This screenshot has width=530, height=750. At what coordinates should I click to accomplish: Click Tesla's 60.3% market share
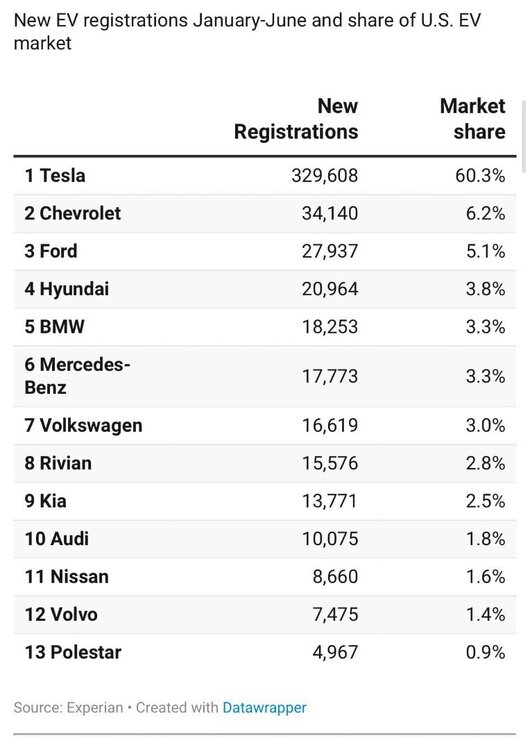tap(480, 176)
